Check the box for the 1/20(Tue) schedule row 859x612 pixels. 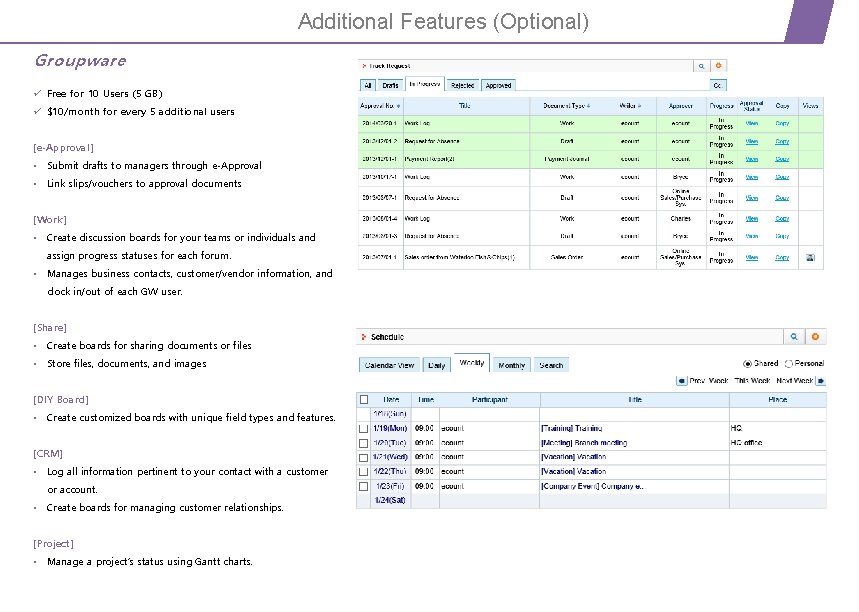point(363,443)
